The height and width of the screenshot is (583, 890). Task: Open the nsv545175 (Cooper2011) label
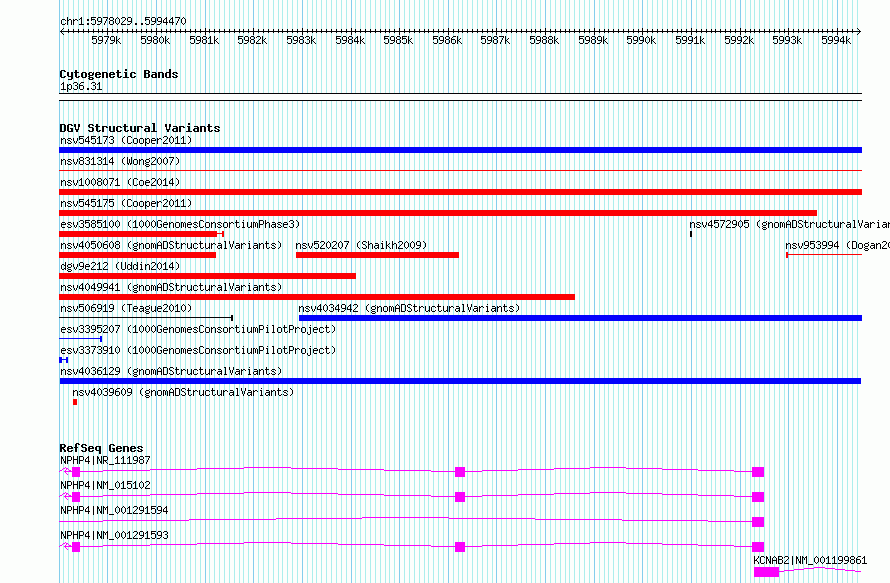pyautogui.click(x=126, y=203)
